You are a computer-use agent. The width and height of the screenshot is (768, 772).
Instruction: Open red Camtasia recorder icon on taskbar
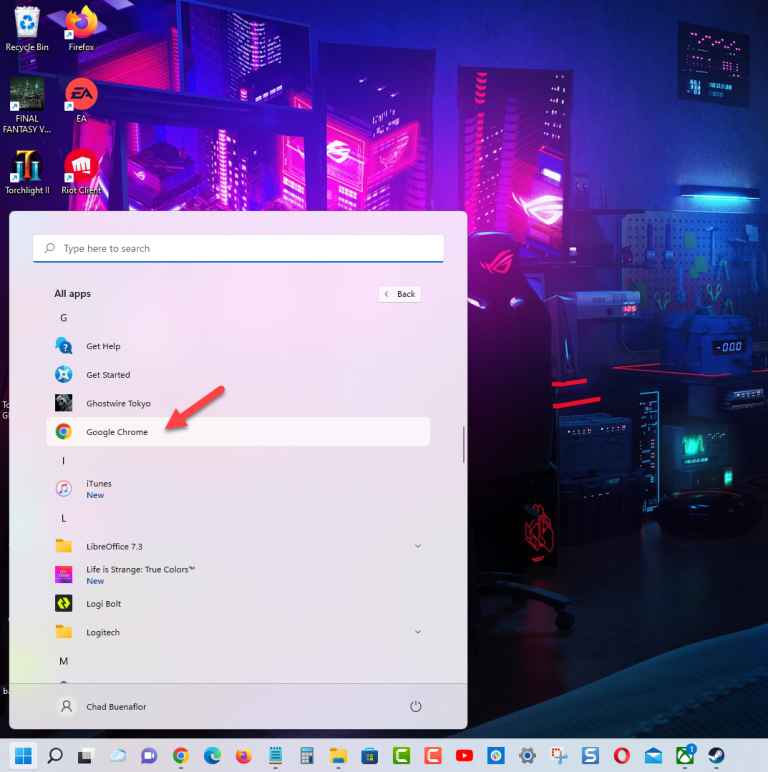[x=433, y=755]
